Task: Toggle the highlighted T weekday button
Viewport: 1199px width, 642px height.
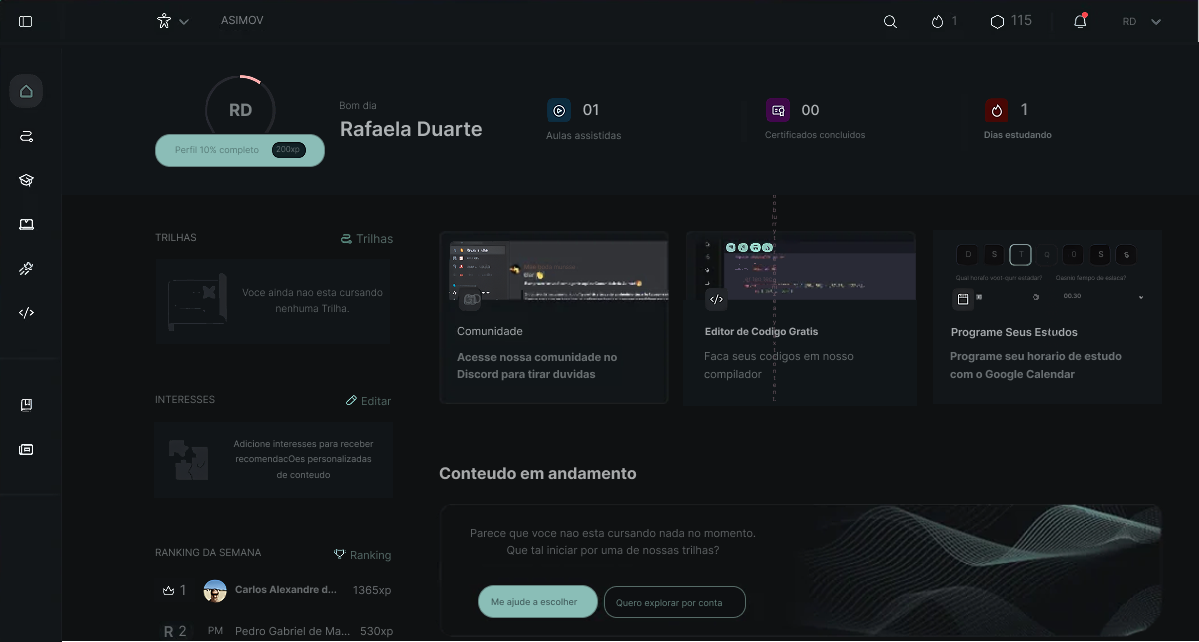Action: [1019, 255]
